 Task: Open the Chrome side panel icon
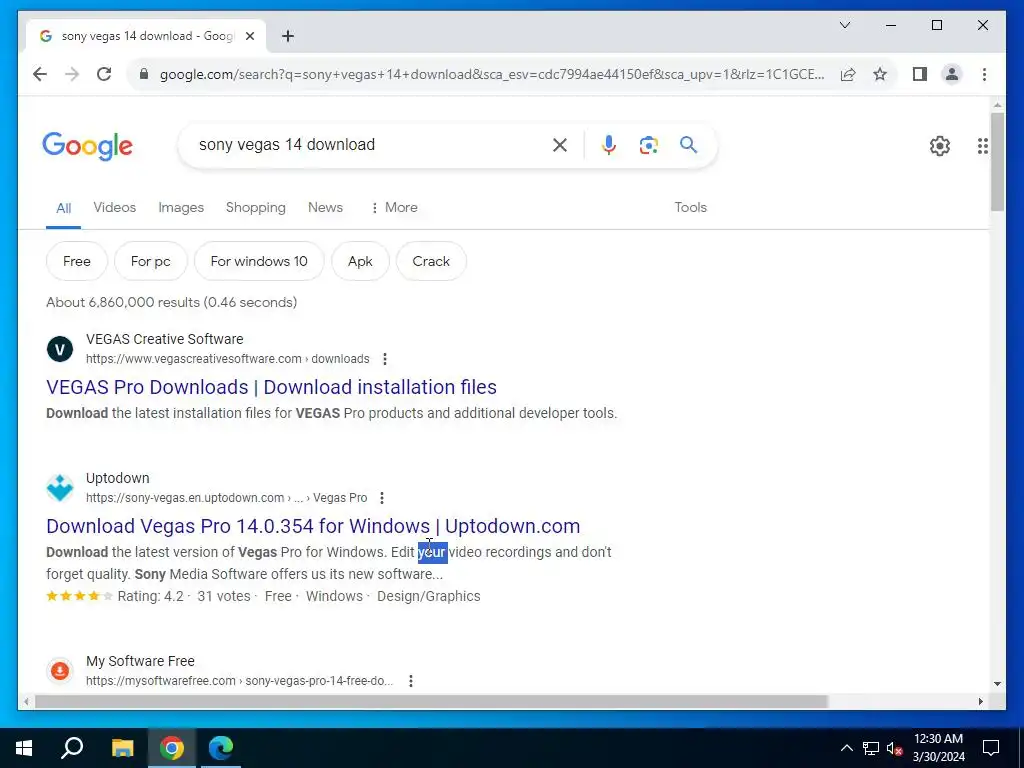point(920,74)
